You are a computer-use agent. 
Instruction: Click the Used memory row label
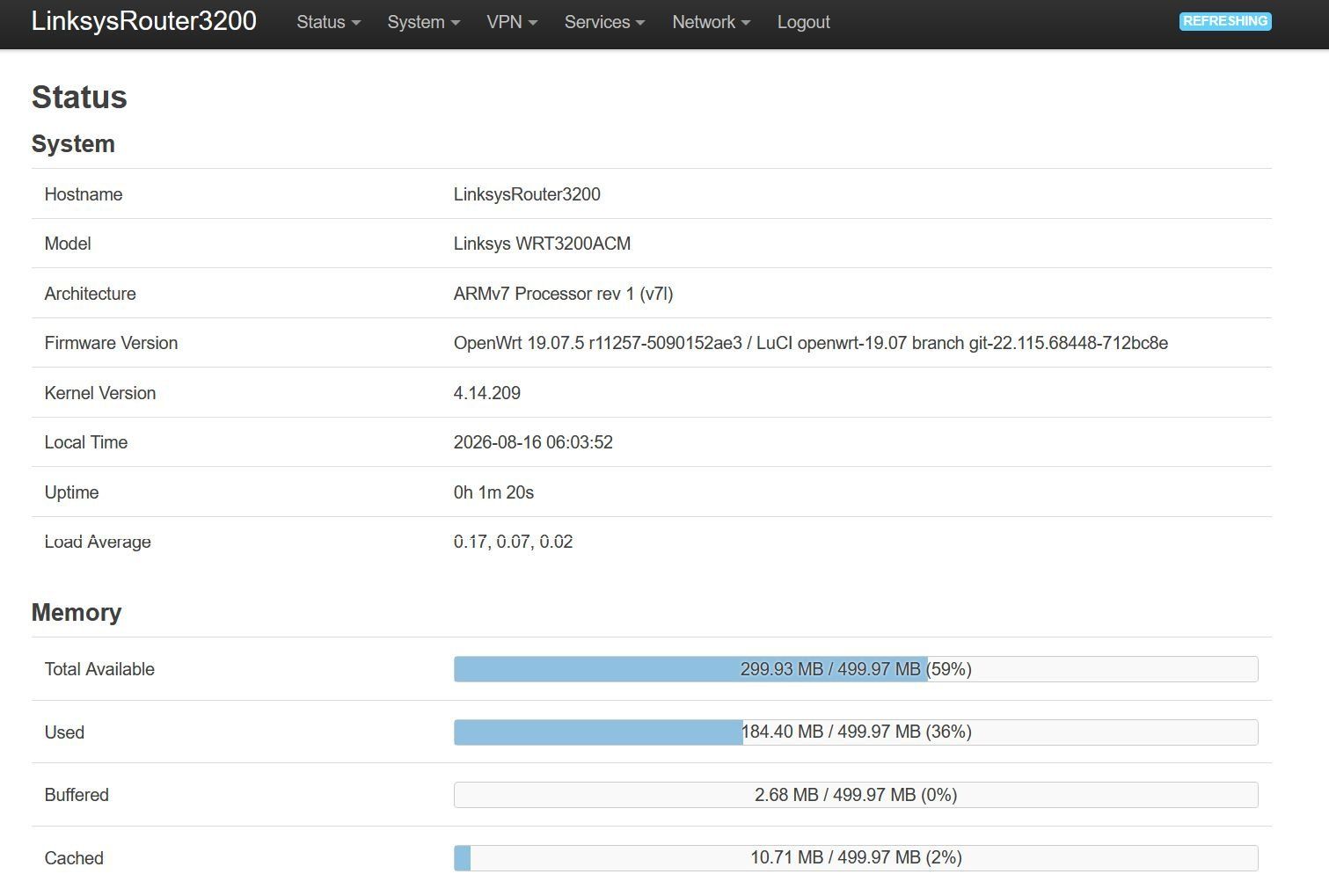(x=64, y=732)
